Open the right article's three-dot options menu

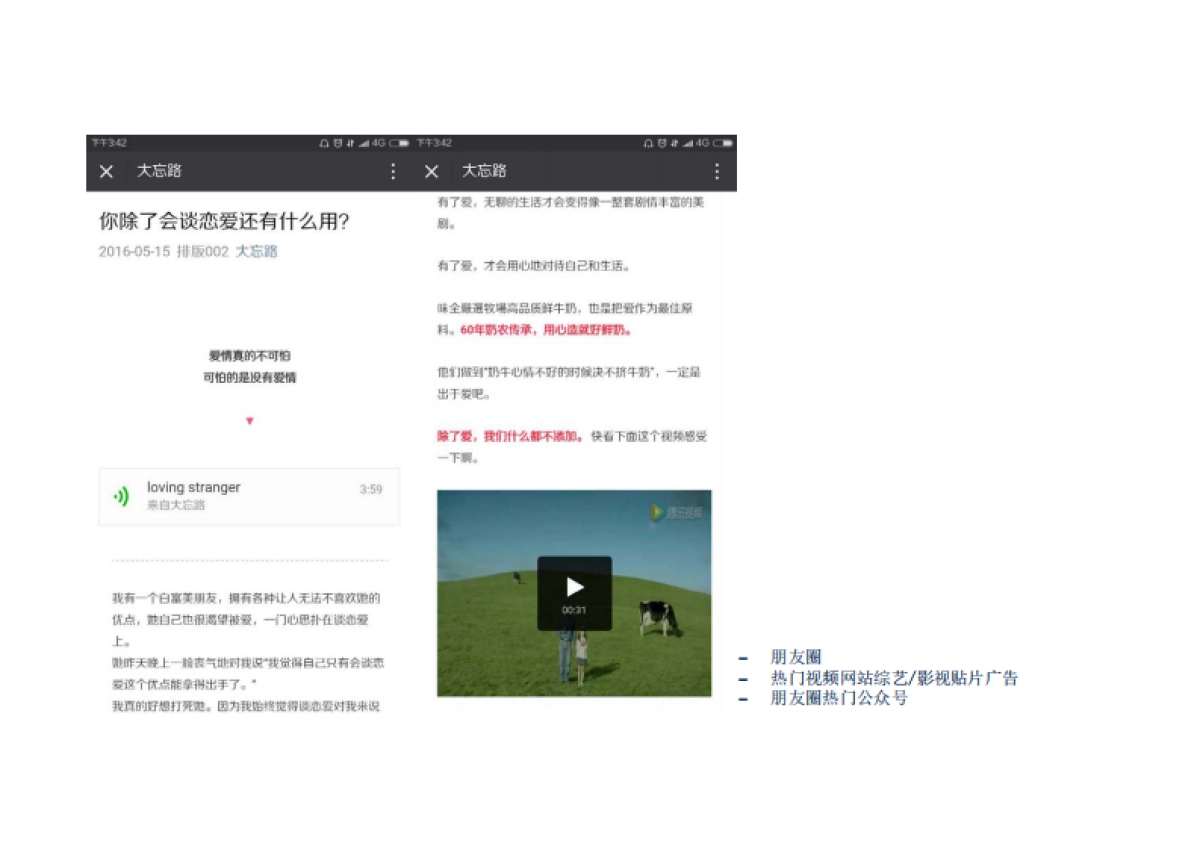coord(717,171)
